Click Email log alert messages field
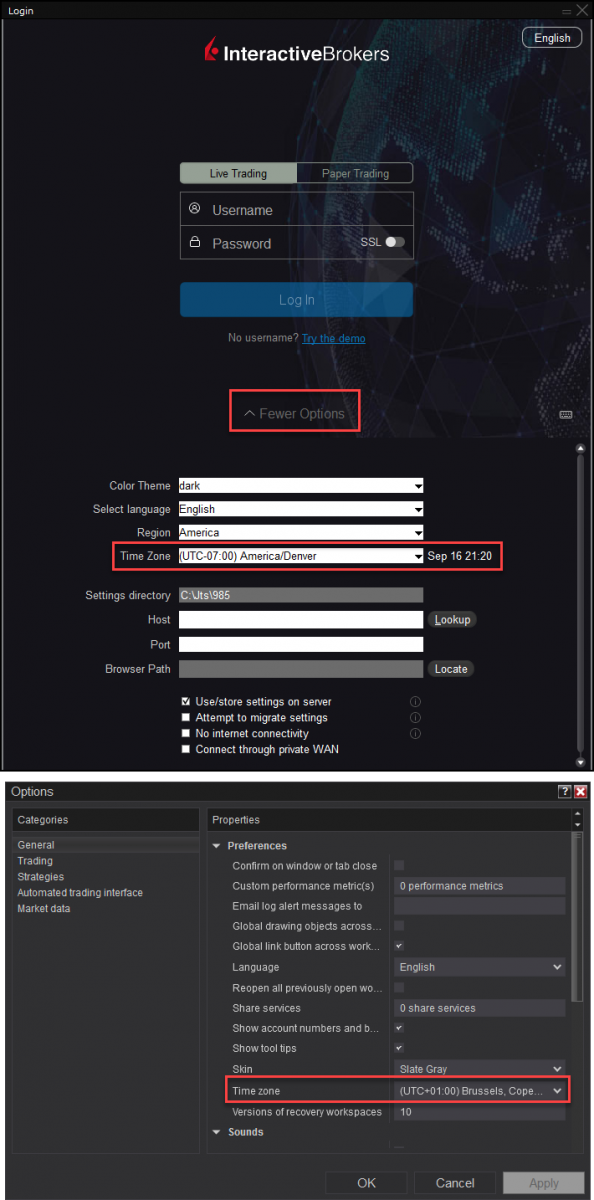This screenshot has height=1200, width=594. tap(479, 906)
